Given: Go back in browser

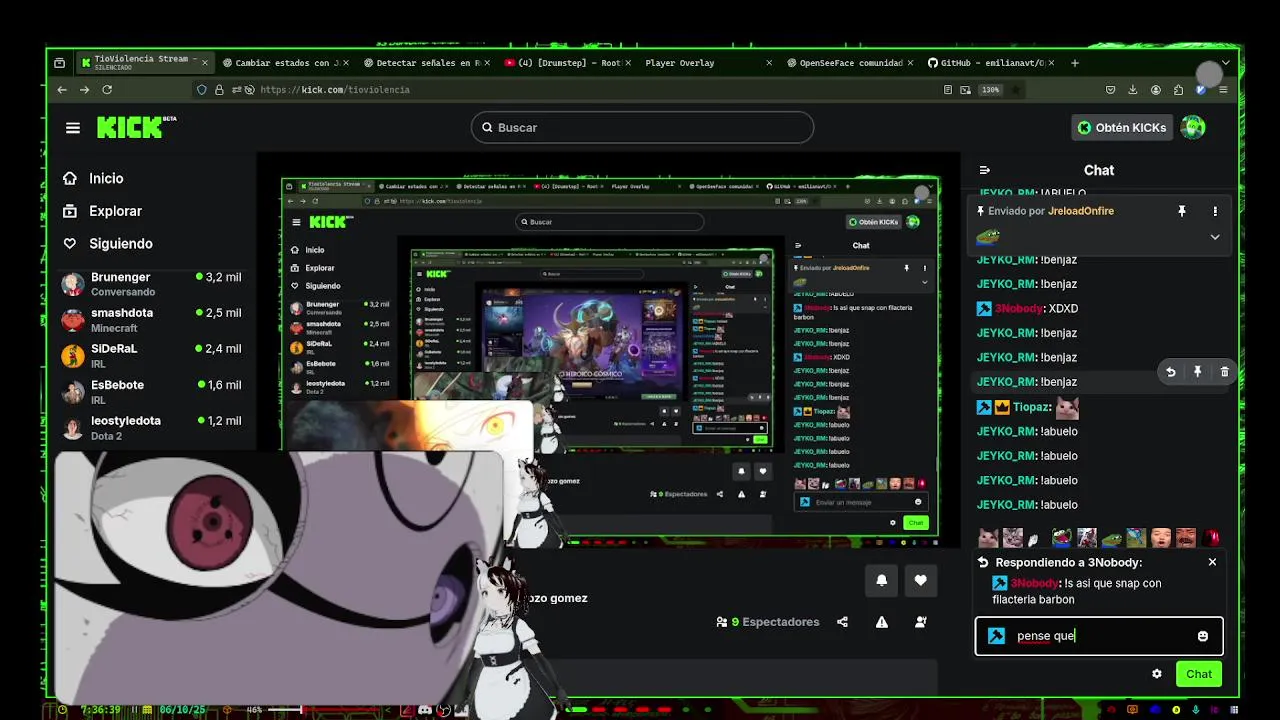Looking at the screenshot, I should tap(62, 89).
